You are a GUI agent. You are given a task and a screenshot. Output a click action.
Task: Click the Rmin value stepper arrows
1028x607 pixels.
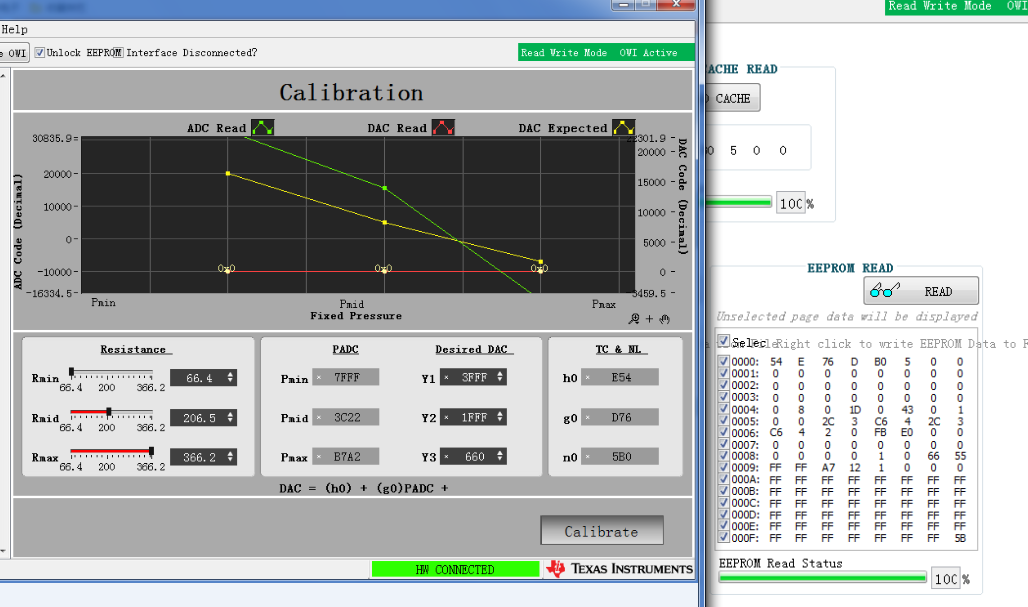[230, 378]
